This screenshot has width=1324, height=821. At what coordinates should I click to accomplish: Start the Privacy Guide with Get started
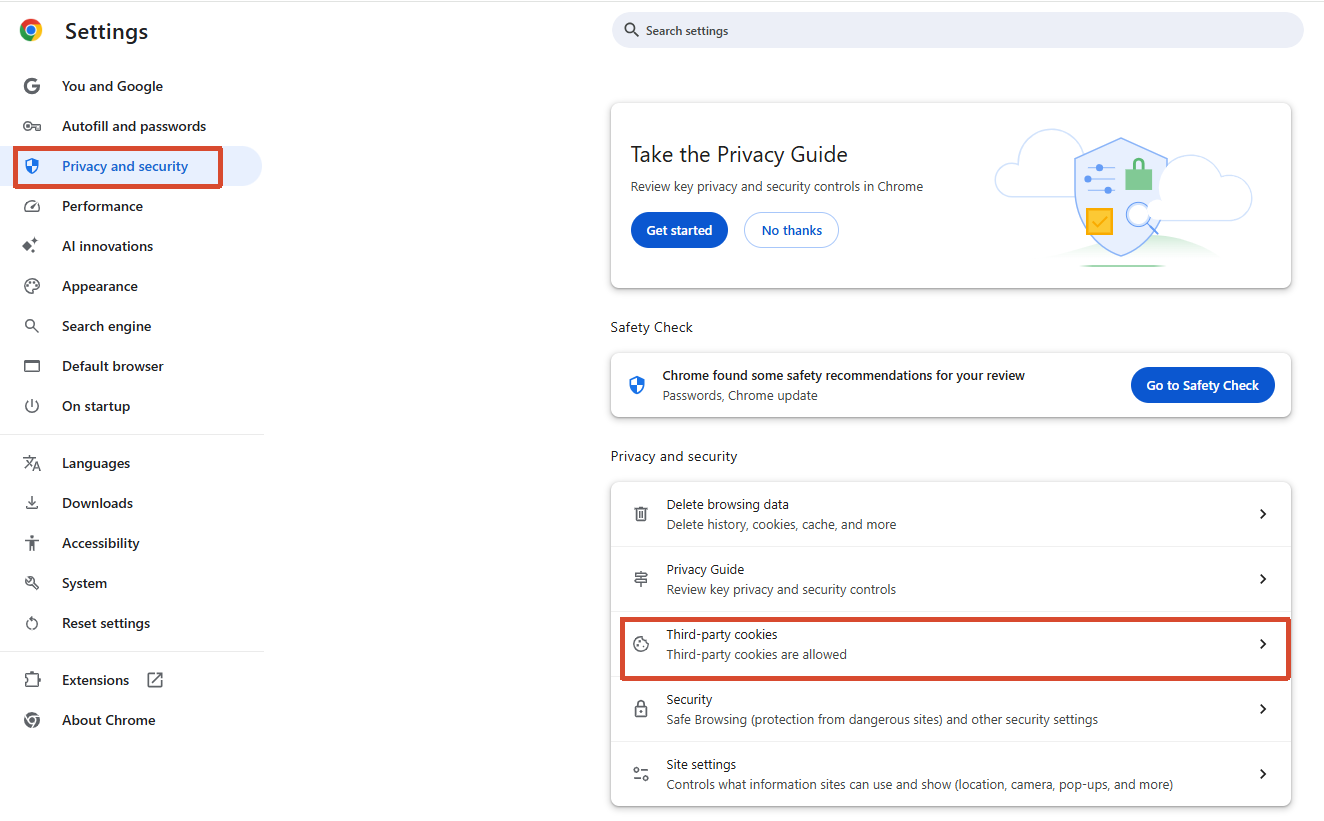tap(679, 230)
